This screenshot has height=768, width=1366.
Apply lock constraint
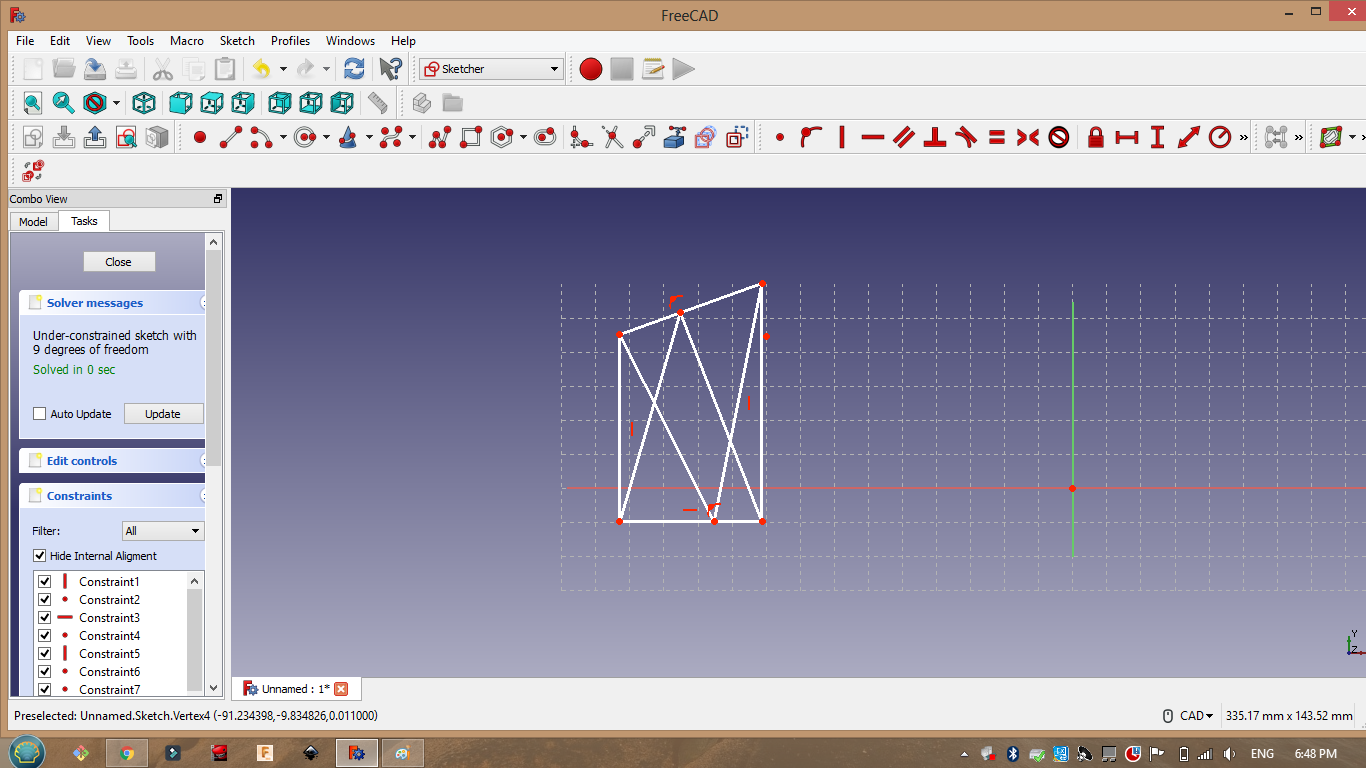pos(1096,137)
